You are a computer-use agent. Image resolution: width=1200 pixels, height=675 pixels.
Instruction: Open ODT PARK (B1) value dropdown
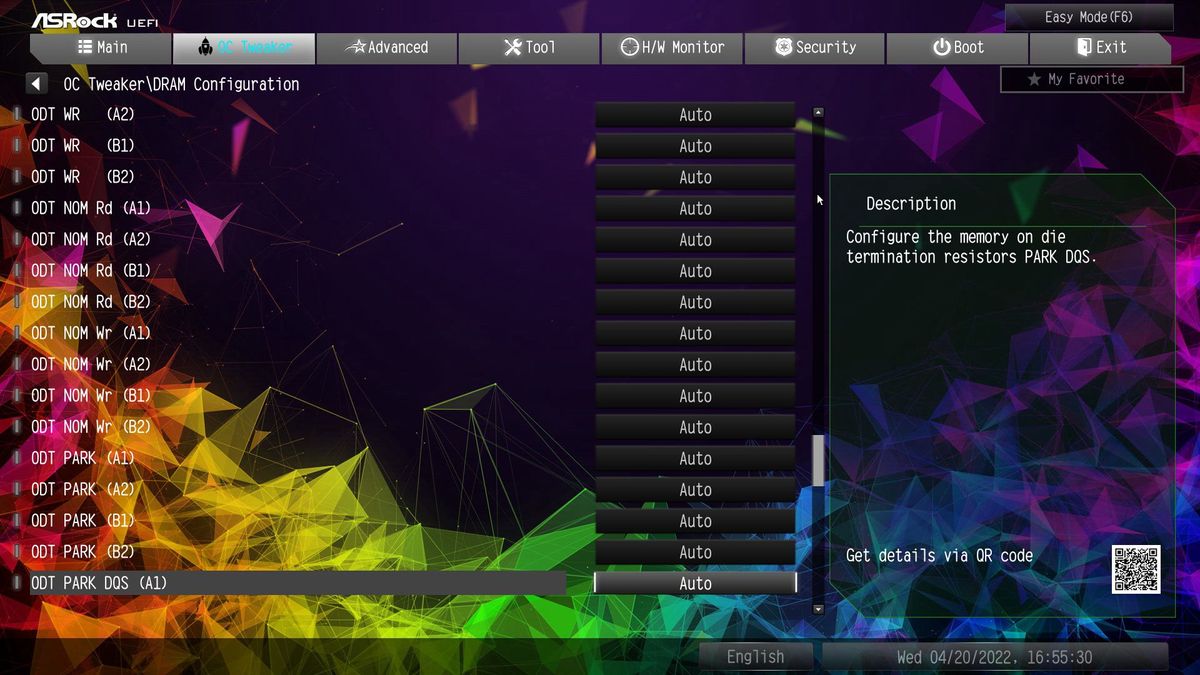(x=695, y=521)
